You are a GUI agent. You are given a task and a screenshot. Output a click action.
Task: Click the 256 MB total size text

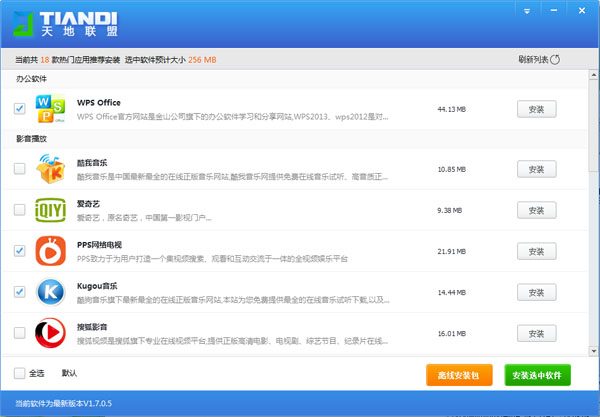click(202, 60)
